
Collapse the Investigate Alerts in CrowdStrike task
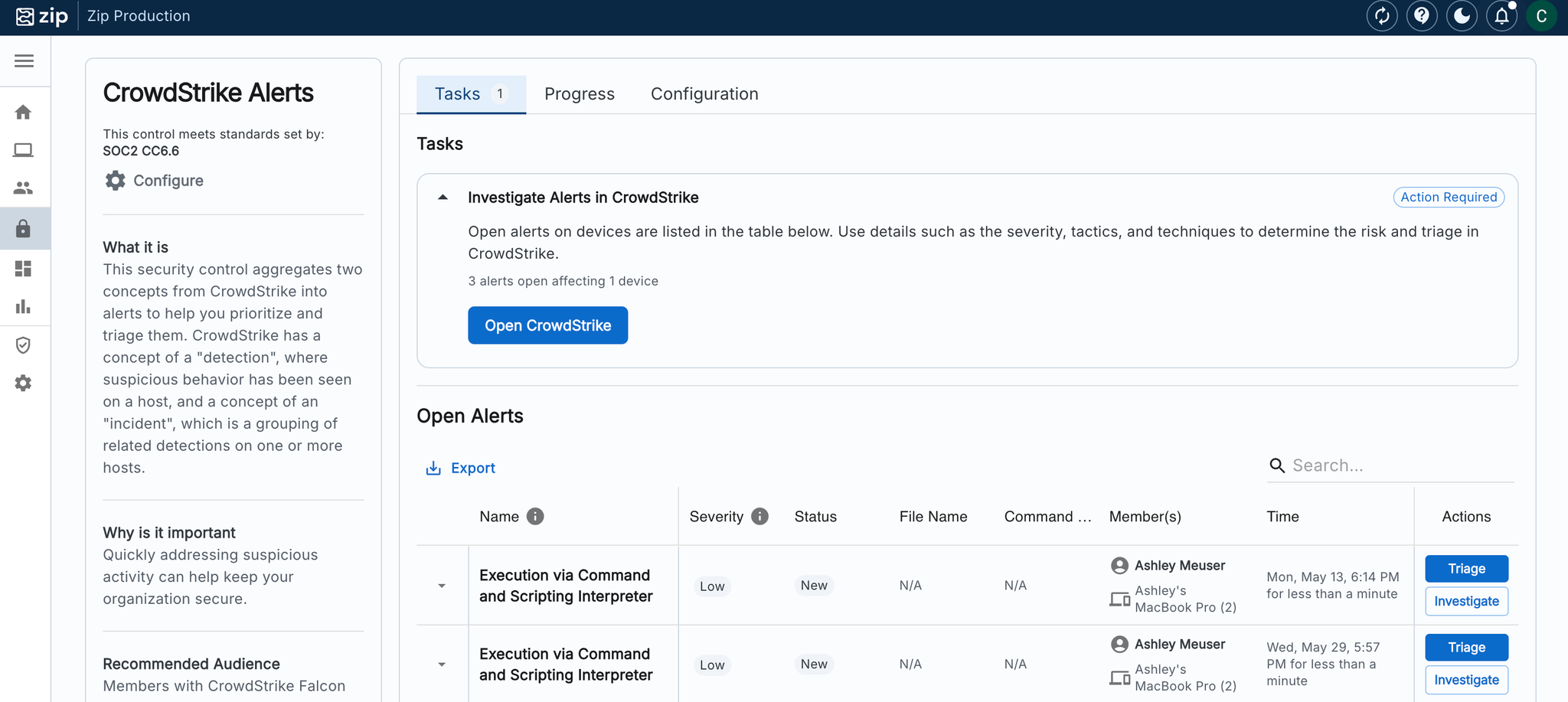443,198
